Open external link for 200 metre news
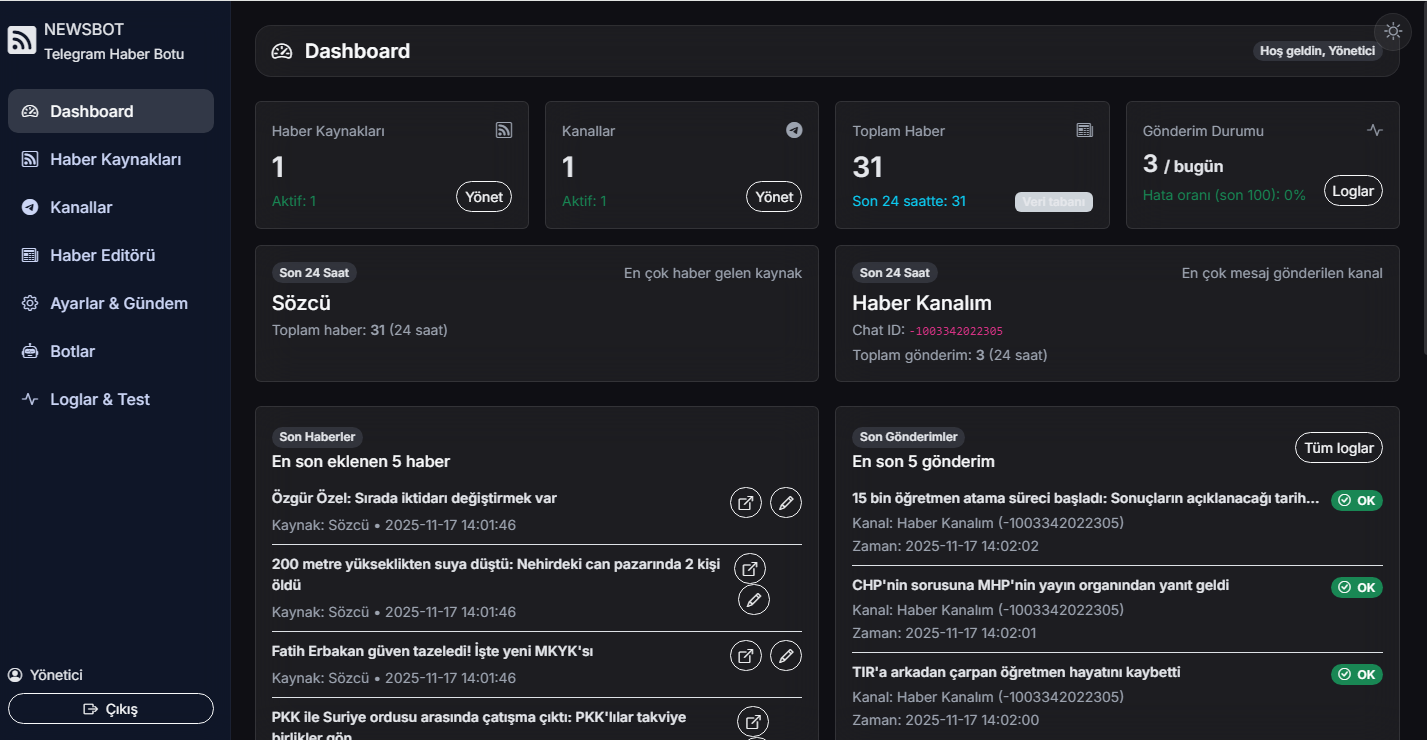This screenshot has height=740, width=1427. (x=750, y=569)
